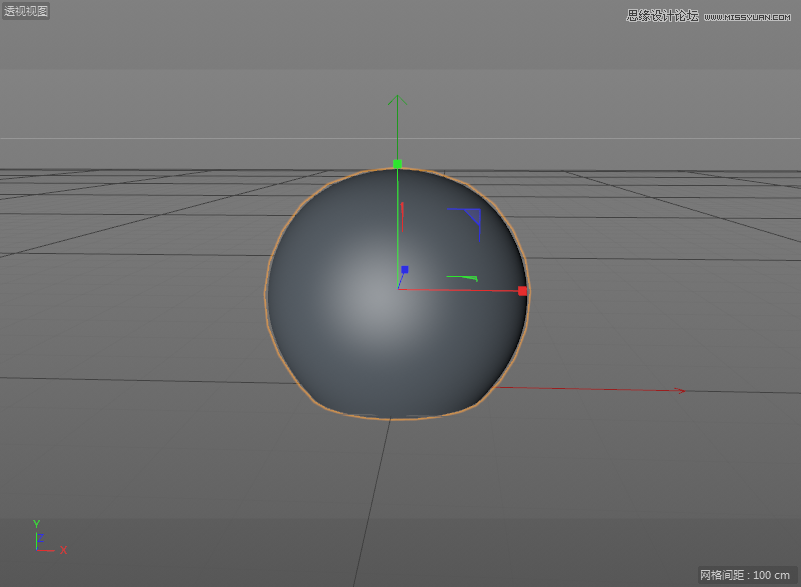
Task: Select the red vertical plane handle bar
Action: point(402,216)
